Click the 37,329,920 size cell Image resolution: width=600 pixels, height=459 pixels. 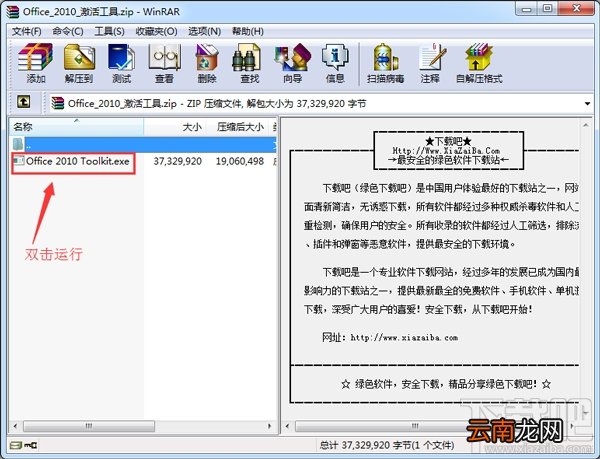point(178,161)
